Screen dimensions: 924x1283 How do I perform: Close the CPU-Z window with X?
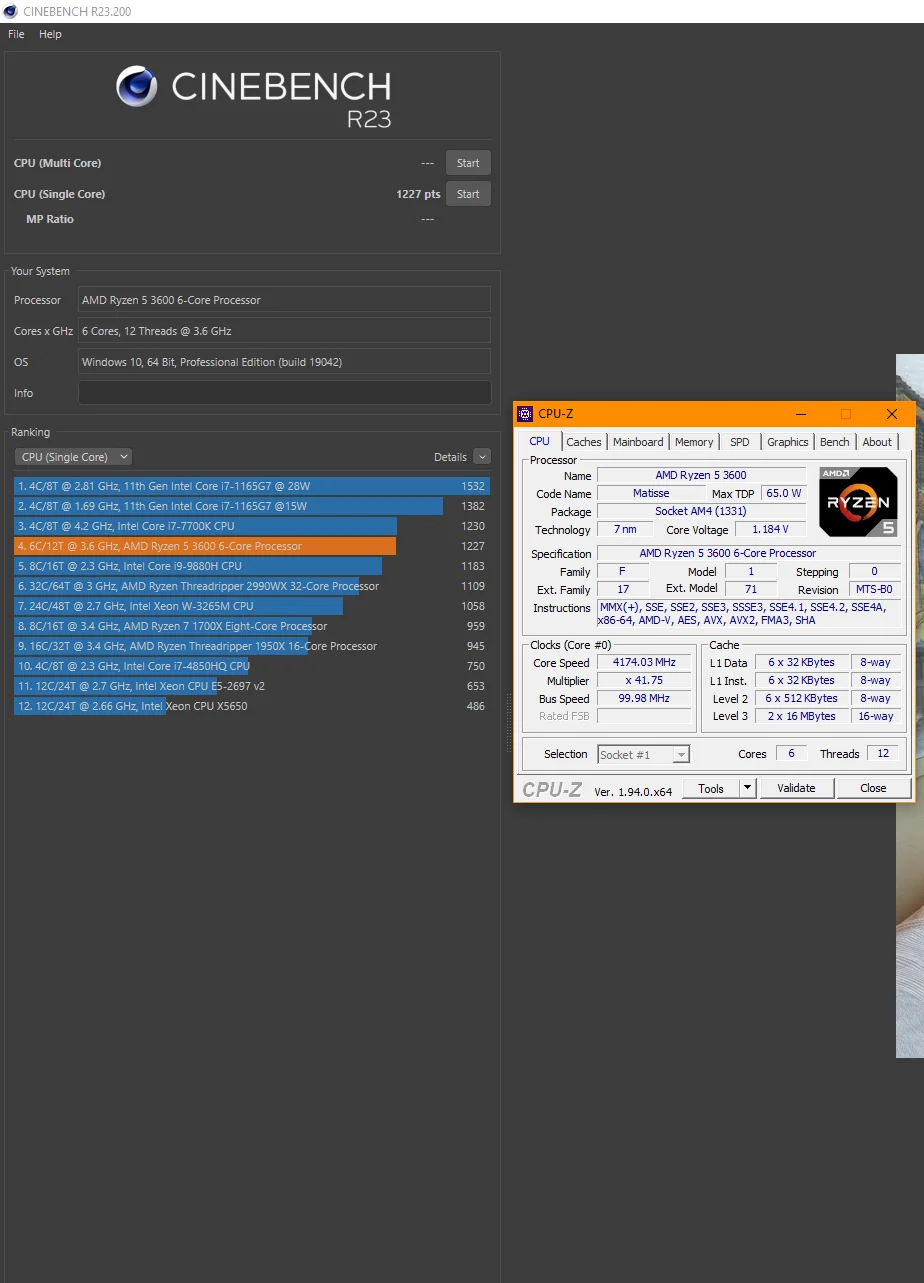click(892, 414)
